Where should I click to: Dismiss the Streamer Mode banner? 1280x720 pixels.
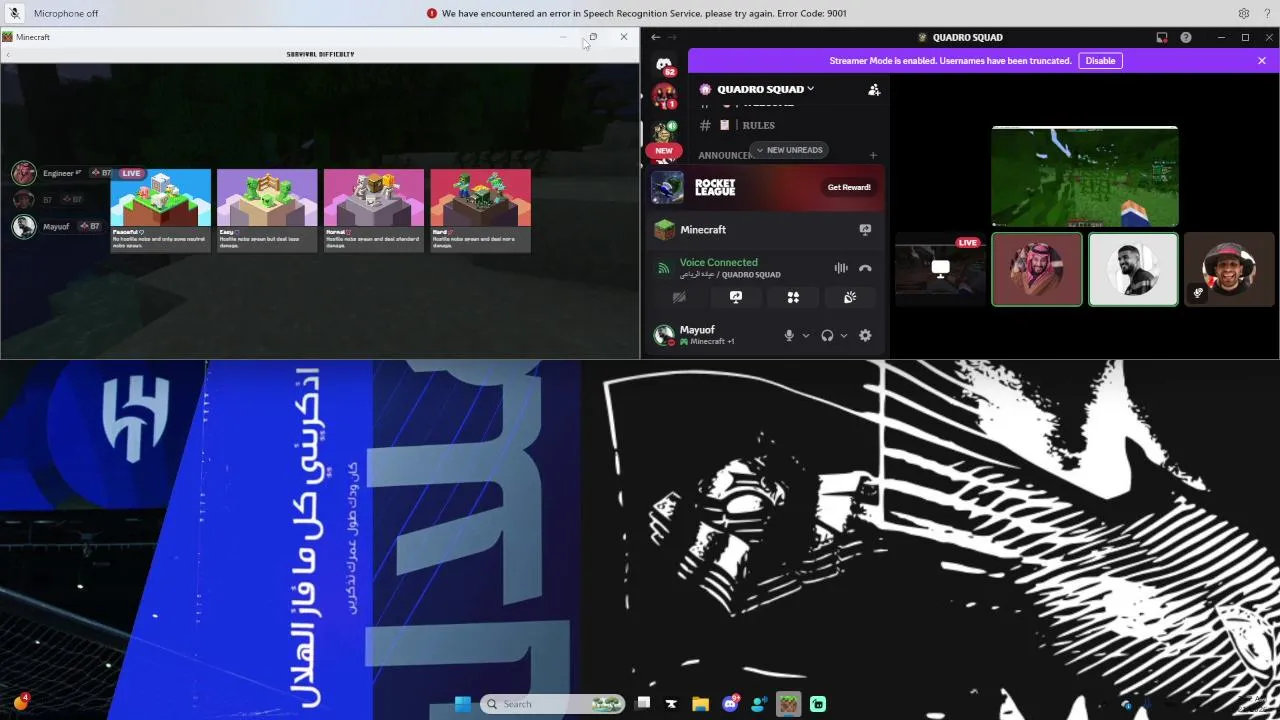(1262, 61)
